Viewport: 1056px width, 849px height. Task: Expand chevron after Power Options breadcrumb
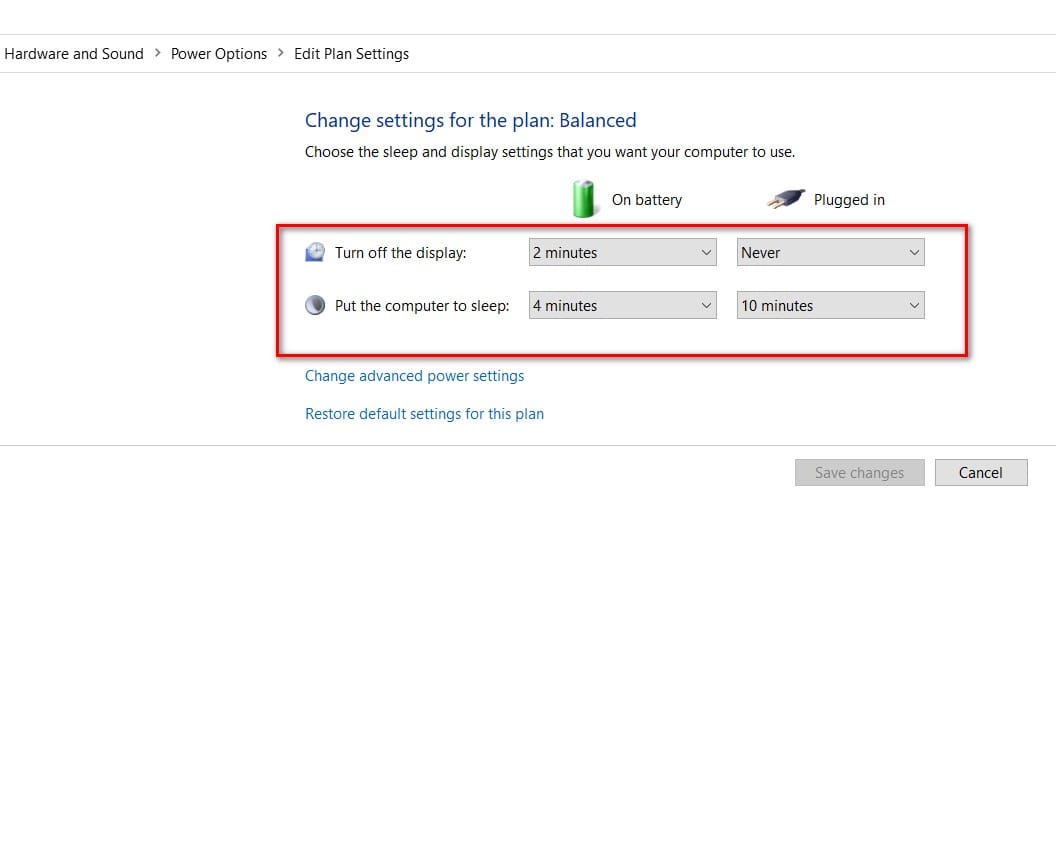(281, 53)
